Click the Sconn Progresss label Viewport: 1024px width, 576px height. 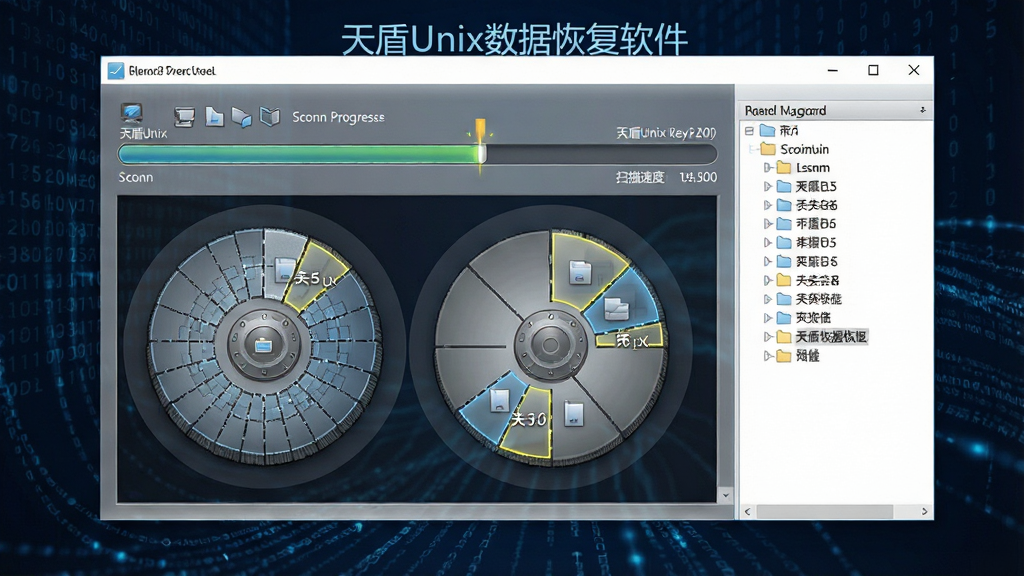[x=338, y=117]
